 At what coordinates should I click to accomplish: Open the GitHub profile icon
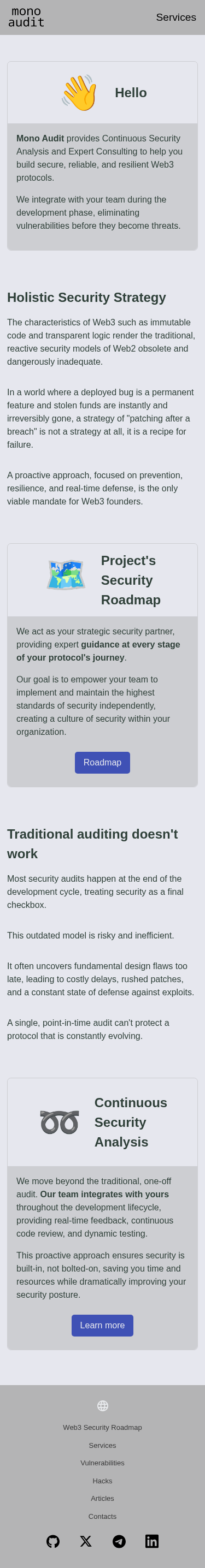(x=53, y=1541)
